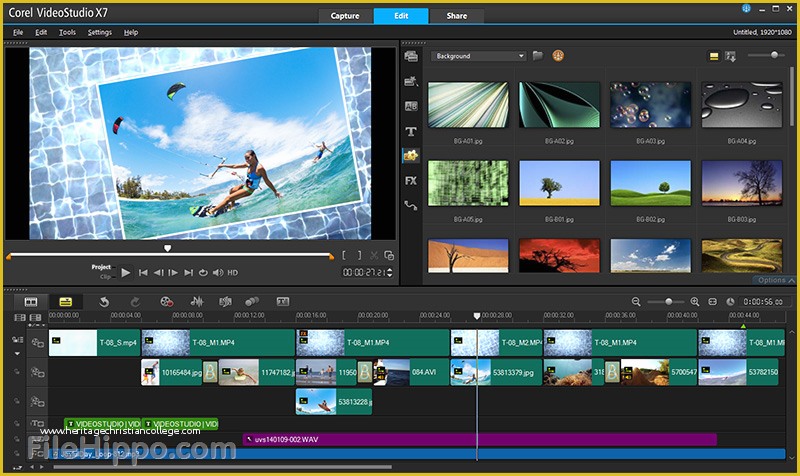This screenshot has height=476, width=800.
Task: Open the Track Motion icon
Action: (x=252, y=302)
